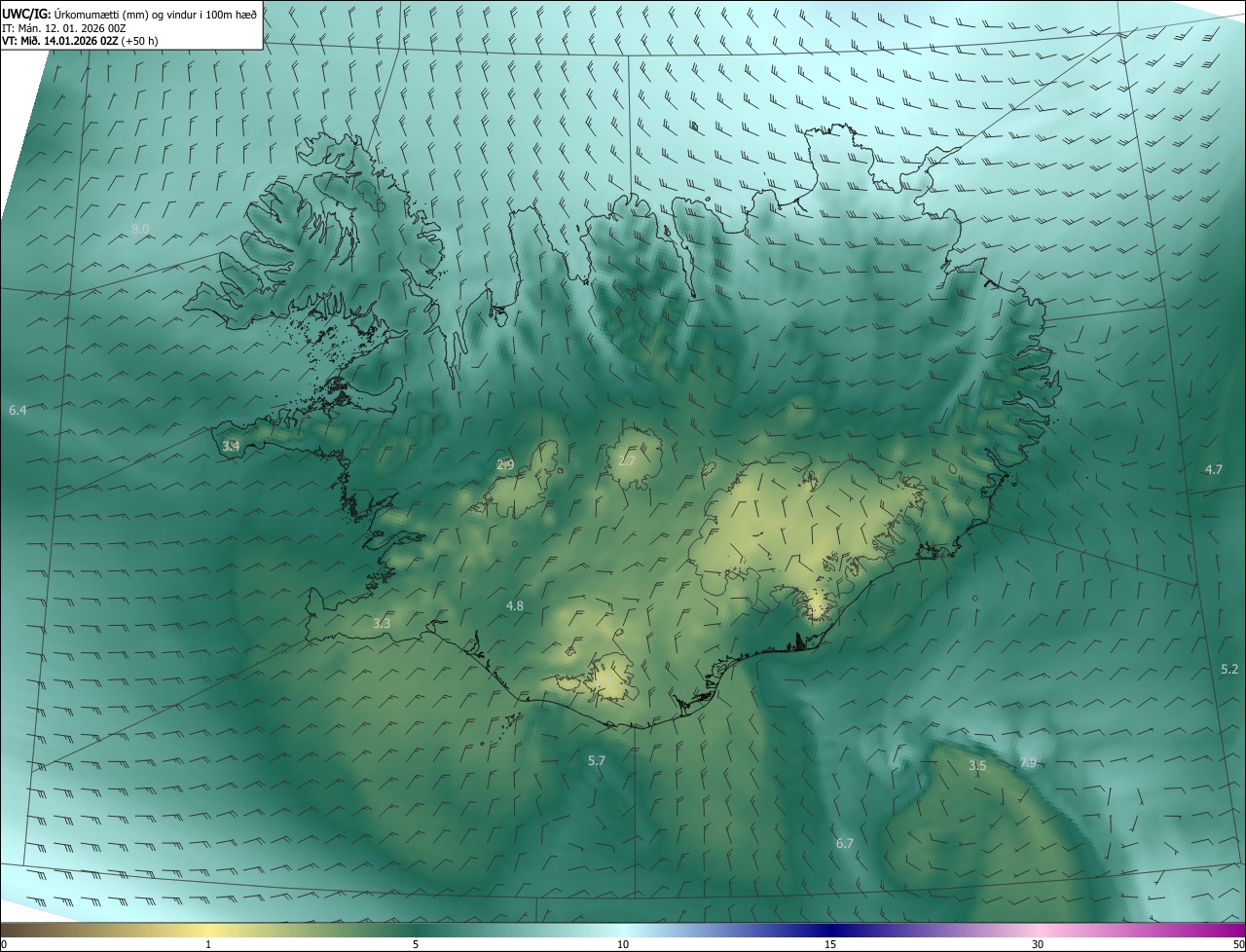Click the colorbar tick labeled 0

(x=3, y=944)
